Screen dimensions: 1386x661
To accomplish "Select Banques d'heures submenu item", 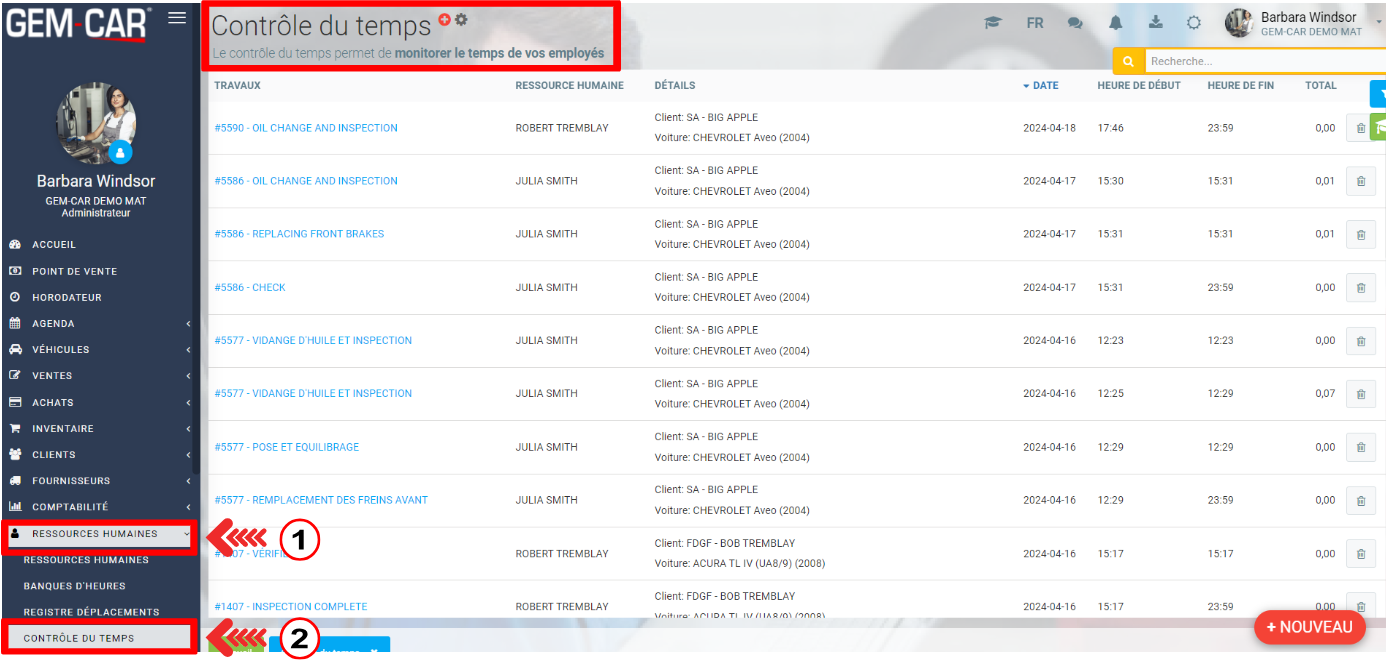I will click(74, 586).
